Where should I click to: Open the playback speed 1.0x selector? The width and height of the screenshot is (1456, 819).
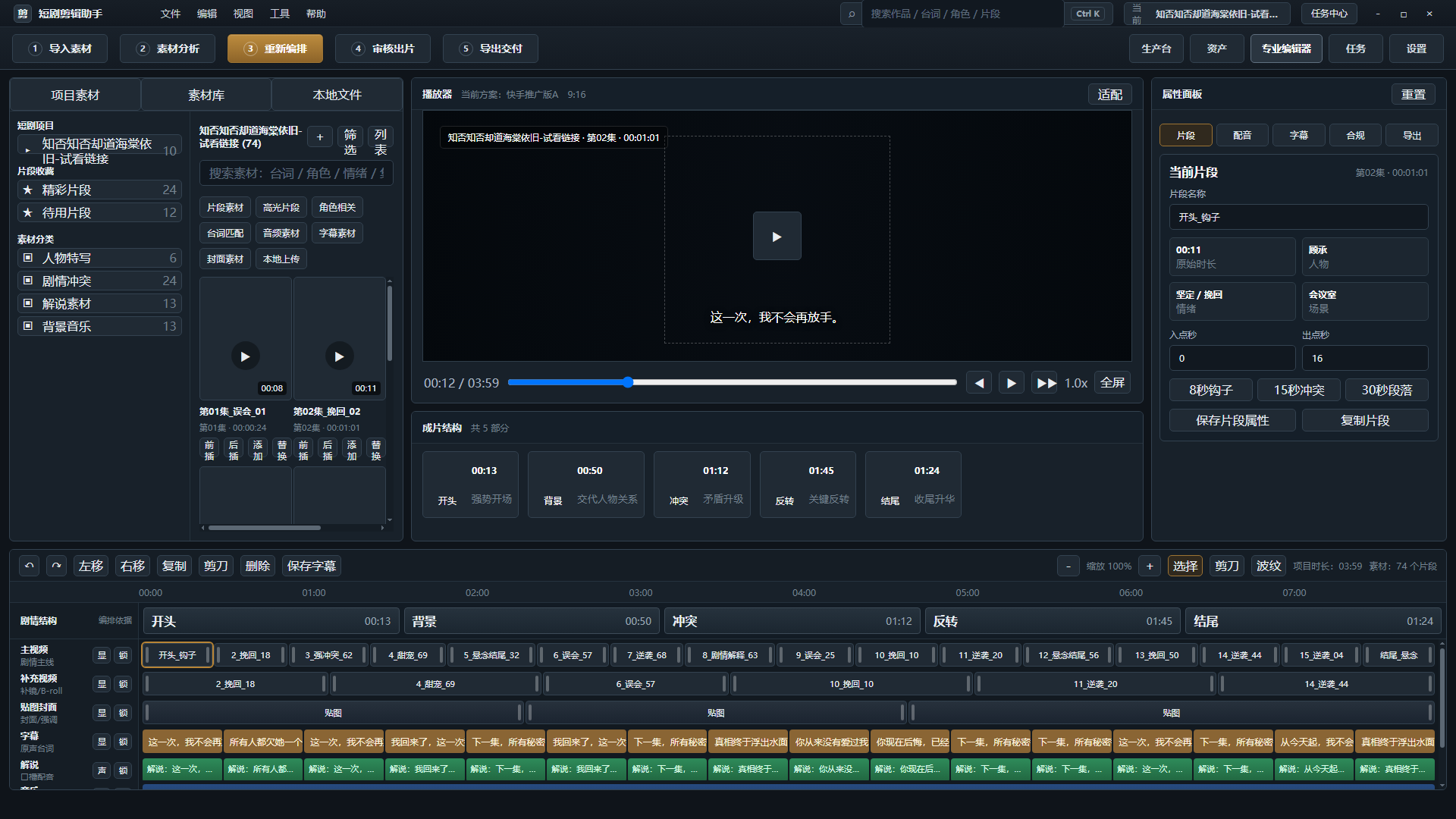click(1076, 383)
